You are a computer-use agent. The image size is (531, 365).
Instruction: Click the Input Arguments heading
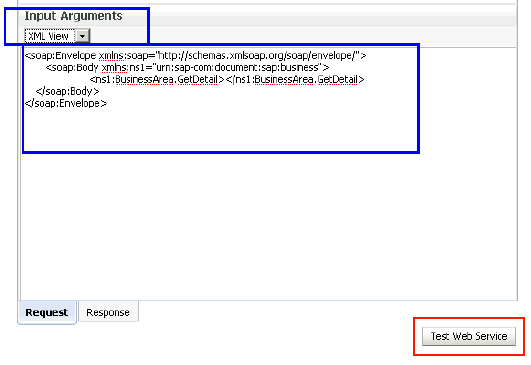[x=73, y=16]
